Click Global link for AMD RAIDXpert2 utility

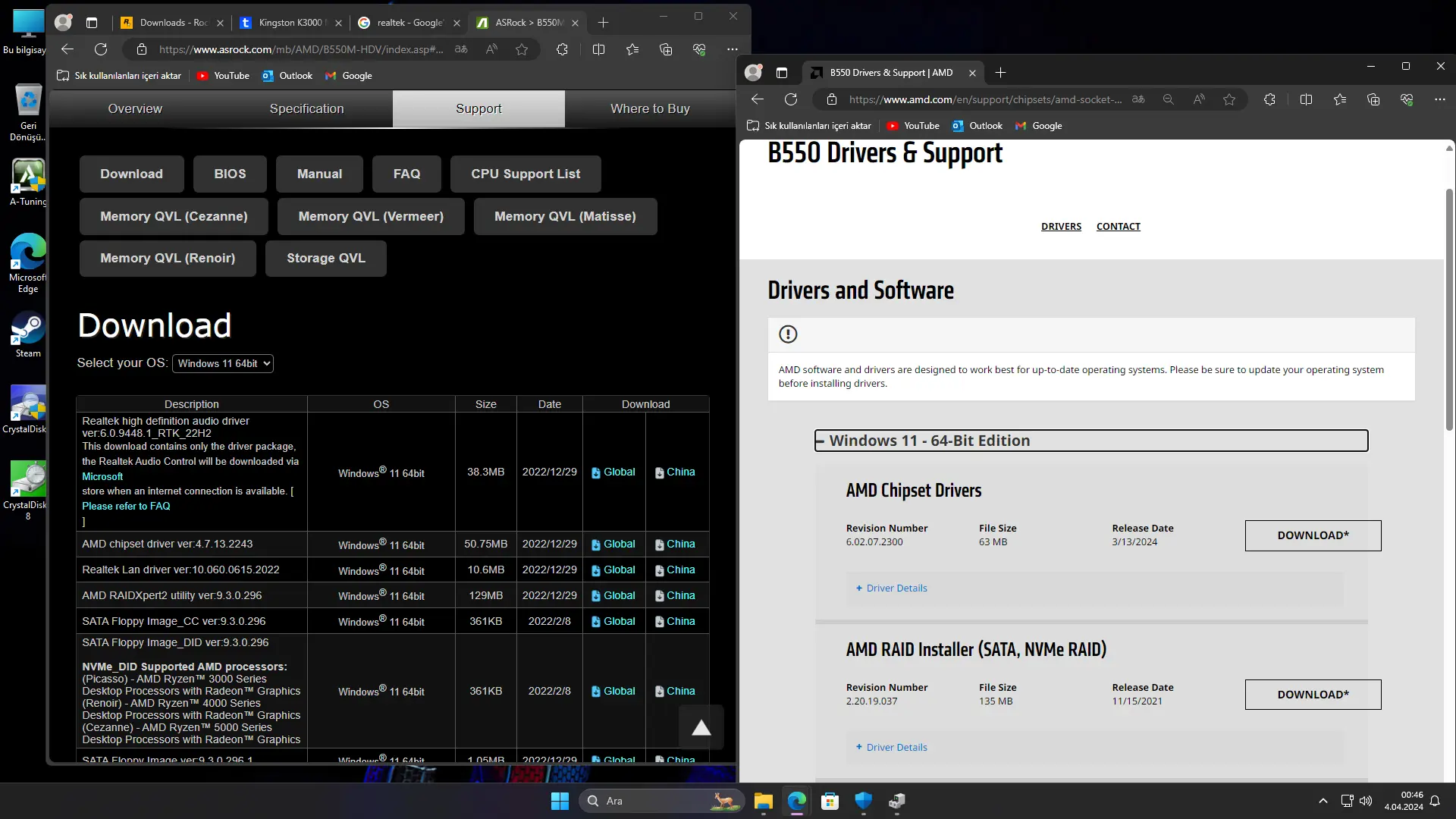(x=613, y=596)
